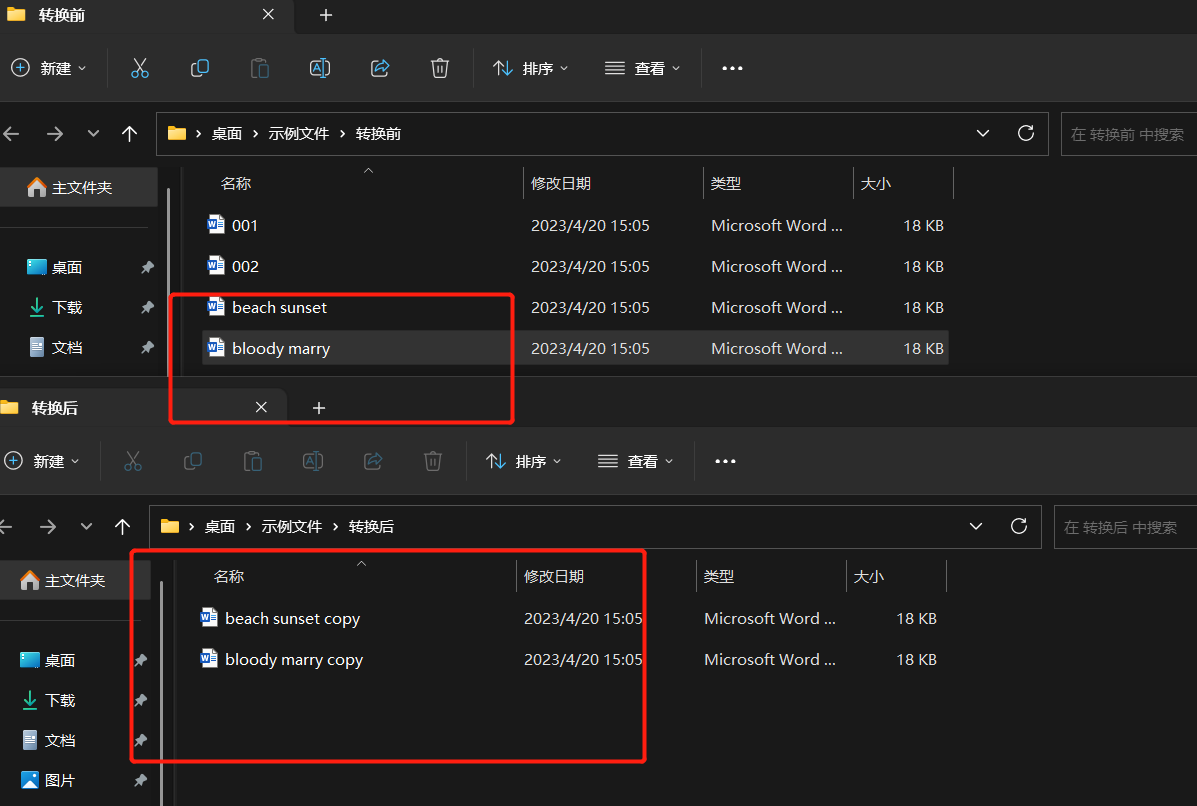Click the Word document icon beside beach sunset

216,307
